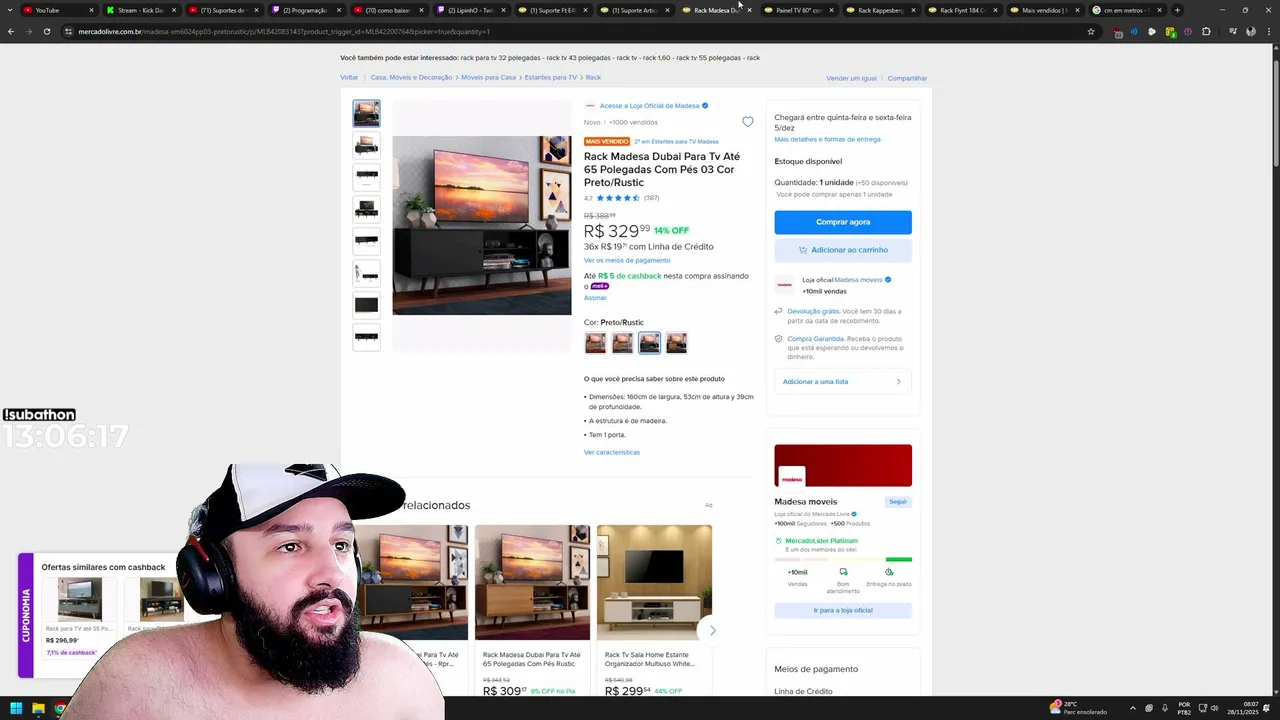Go back using browser back arrow
Image resolution: width=1280 pixels, height=720 pixels.
(x=11, y=31)
